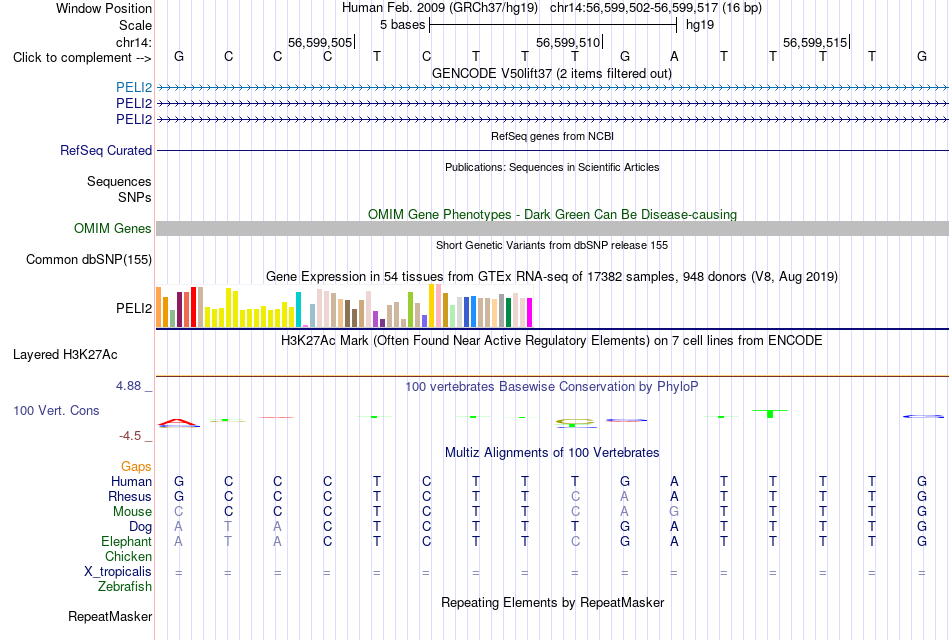Open Short Genetic Variants from dbSNP title

point(552,245)
